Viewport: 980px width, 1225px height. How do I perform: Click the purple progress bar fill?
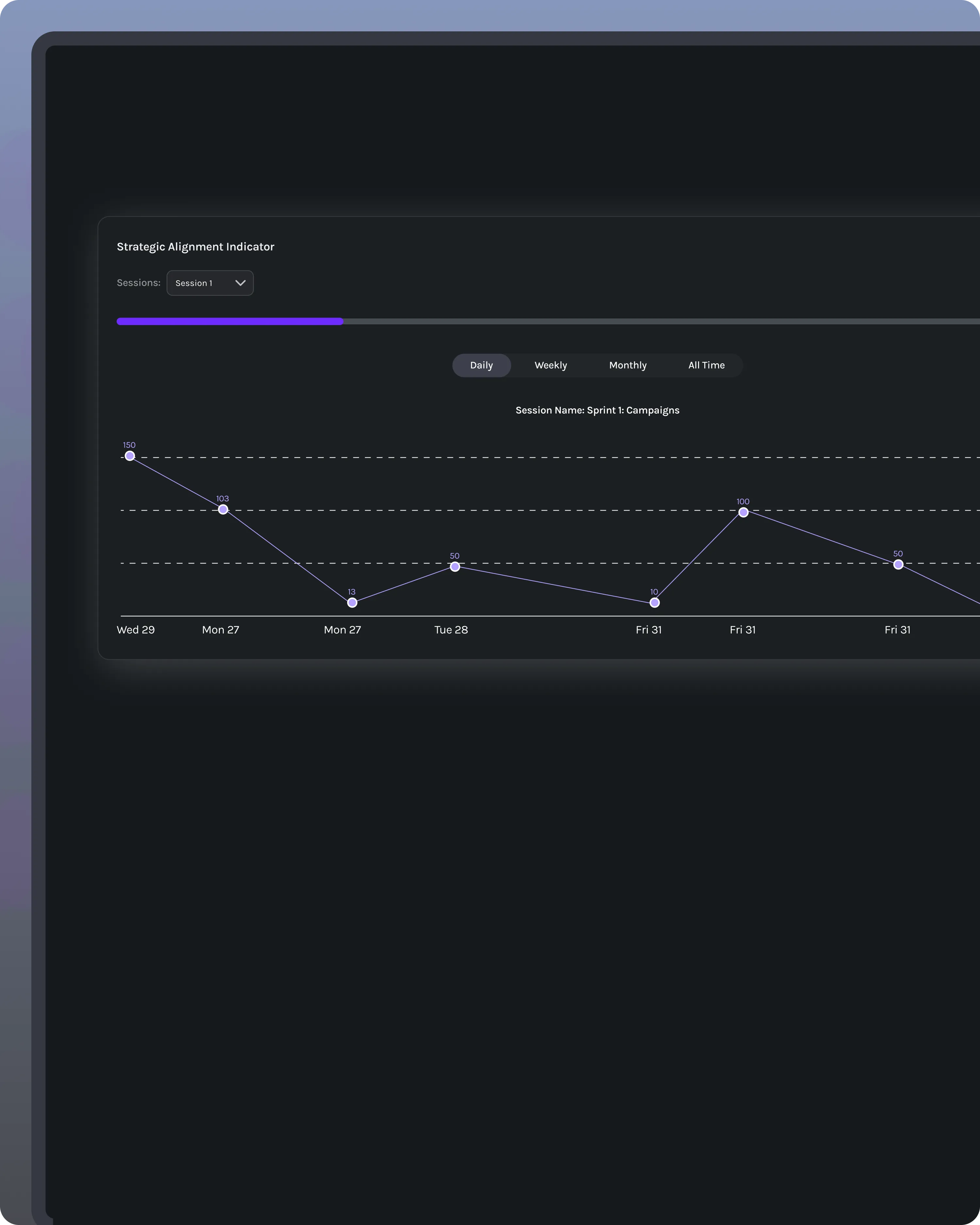(230, 321)
